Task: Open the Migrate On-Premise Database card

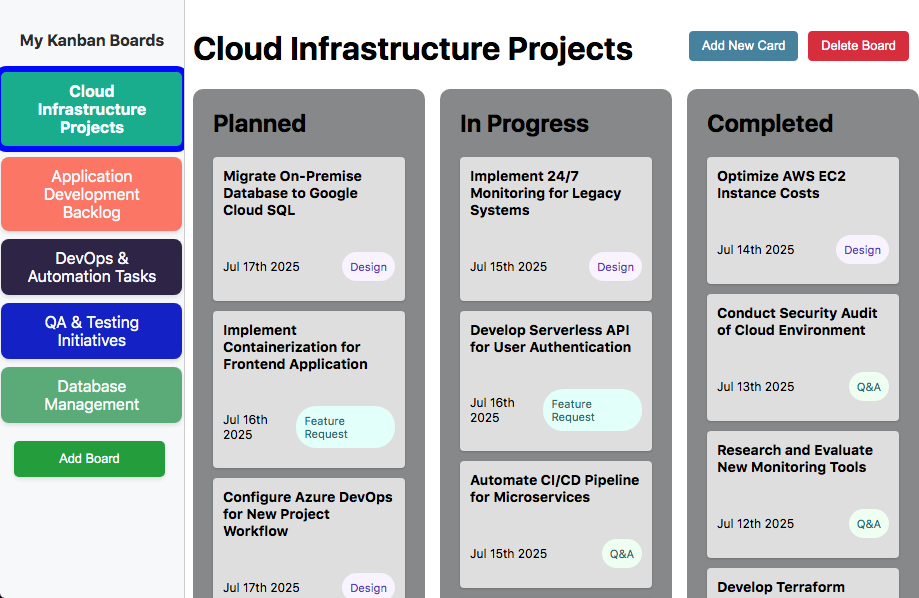Action: 309,229
